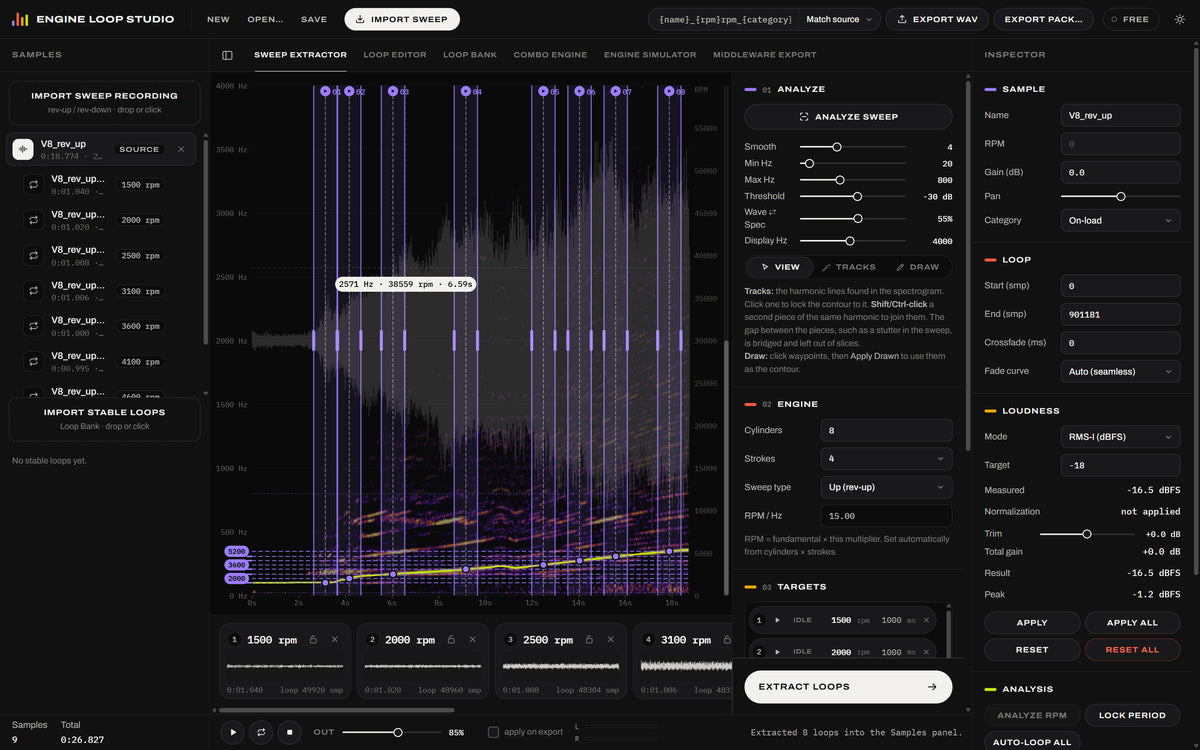1200x750 pixels.
Task: Click the Pan slider in Inspector
Action: (x=1120, y=196)
